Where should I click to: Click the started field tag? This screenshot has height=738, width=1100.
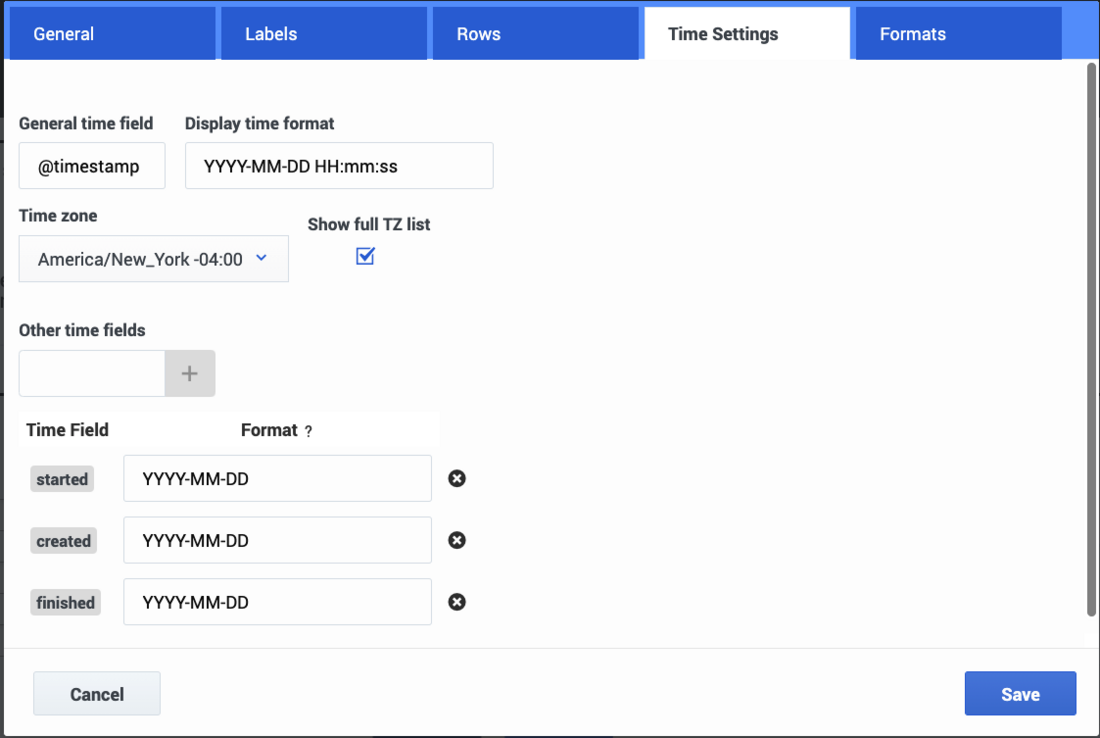pyautogui.click(x=62, y=479)
